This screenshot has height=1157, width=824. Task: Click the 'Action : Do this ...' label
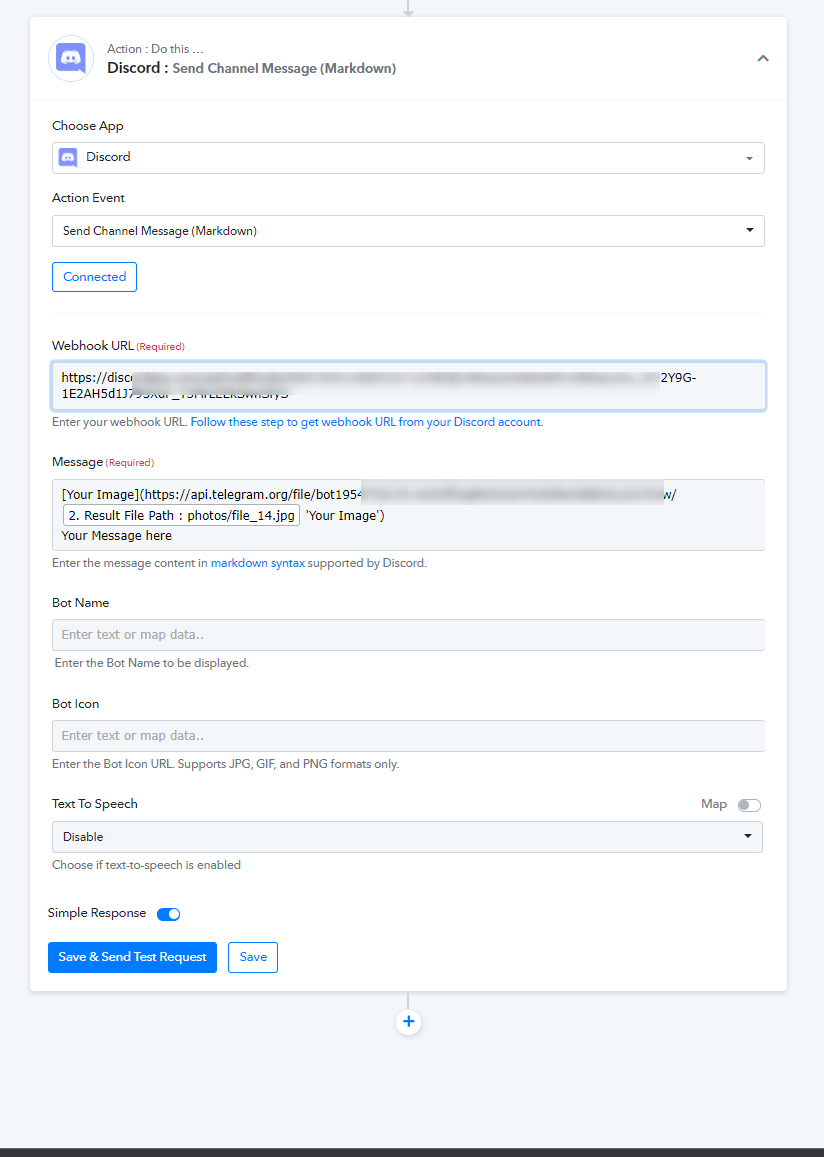click(155, 49)
